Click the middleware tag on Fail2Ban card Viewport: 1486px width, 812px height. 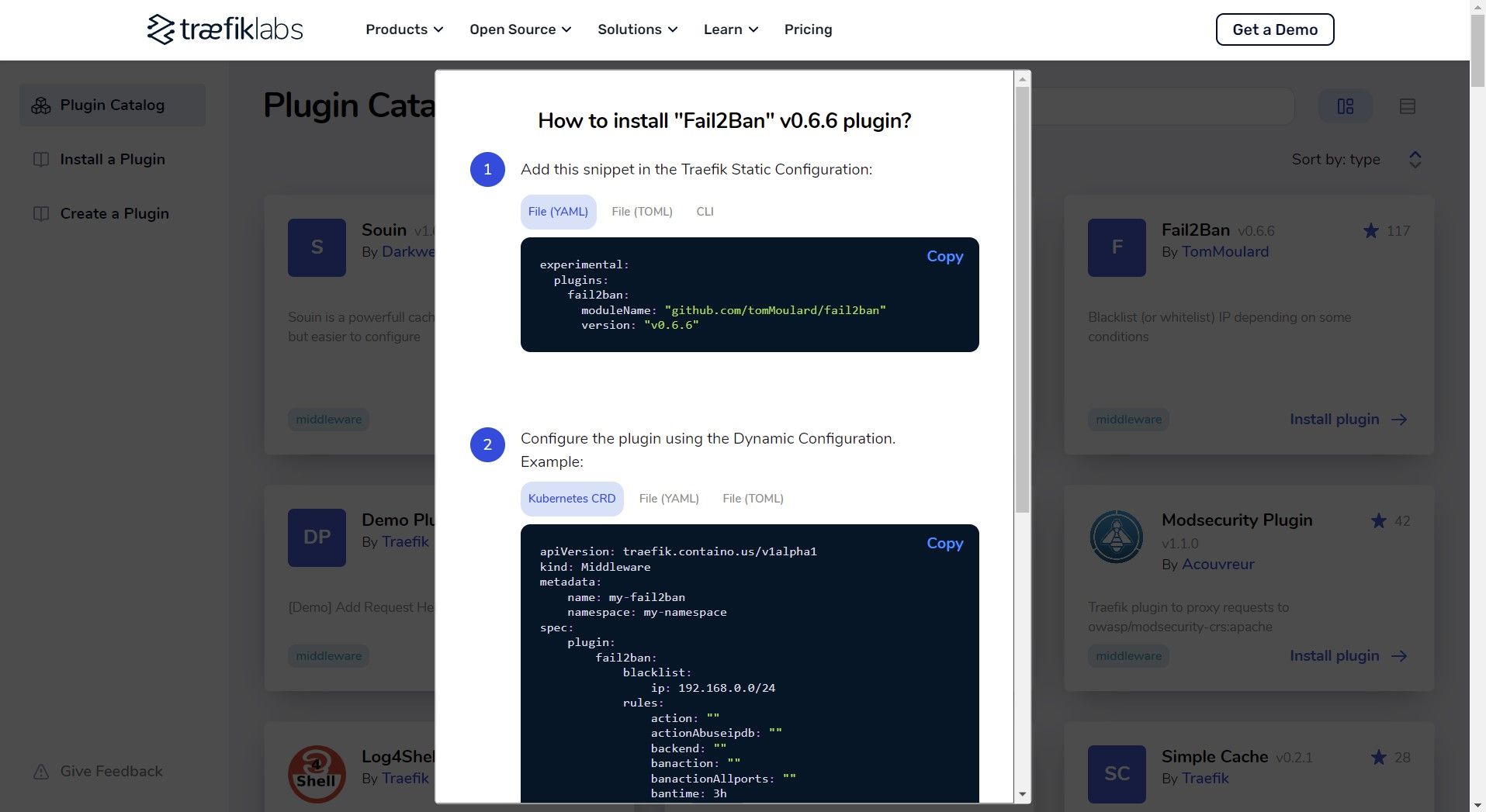(x=1128, y=420)
